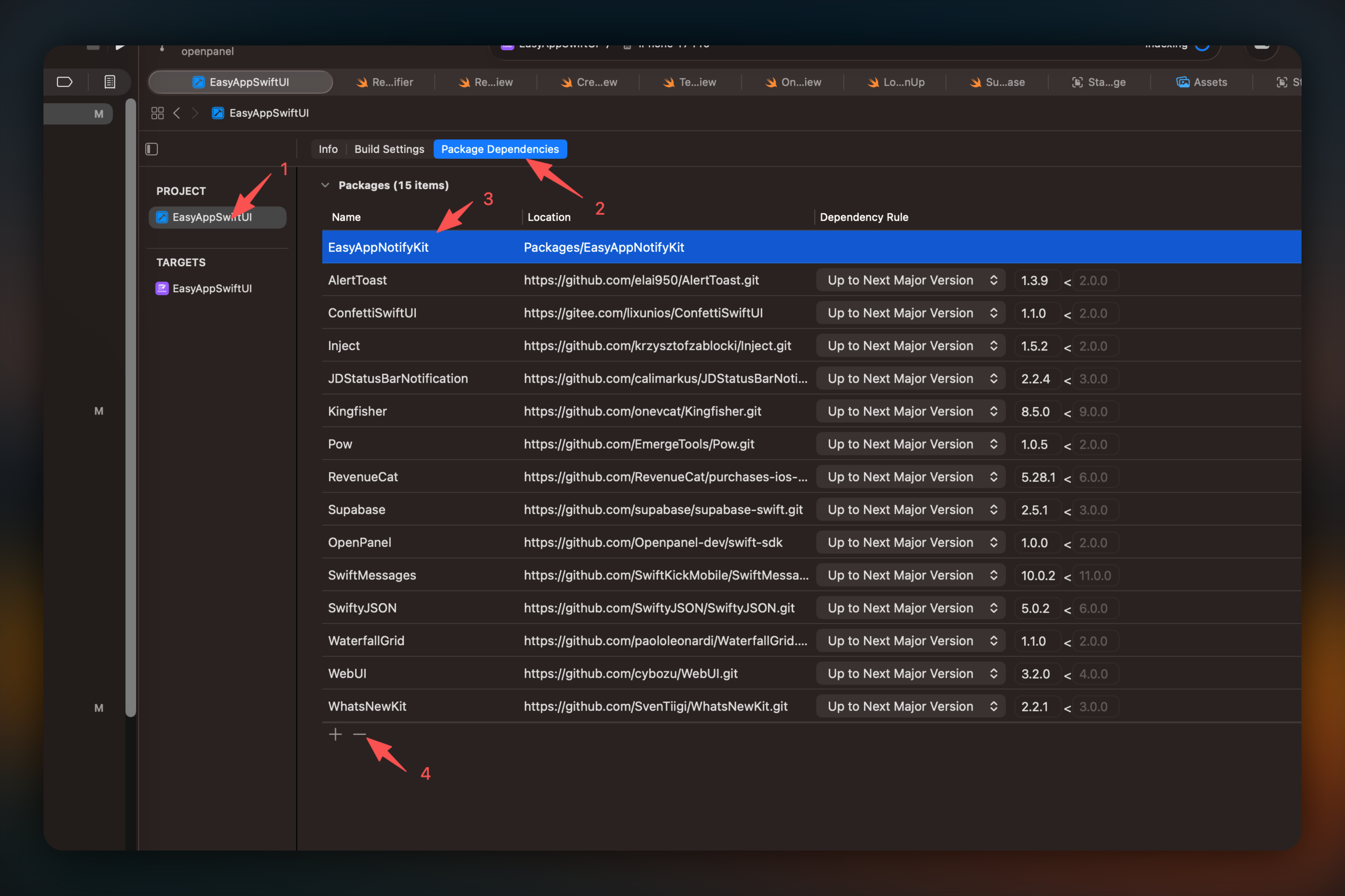Open the related items grid icon
1345x896 pixels.
[x=157, y=113]
